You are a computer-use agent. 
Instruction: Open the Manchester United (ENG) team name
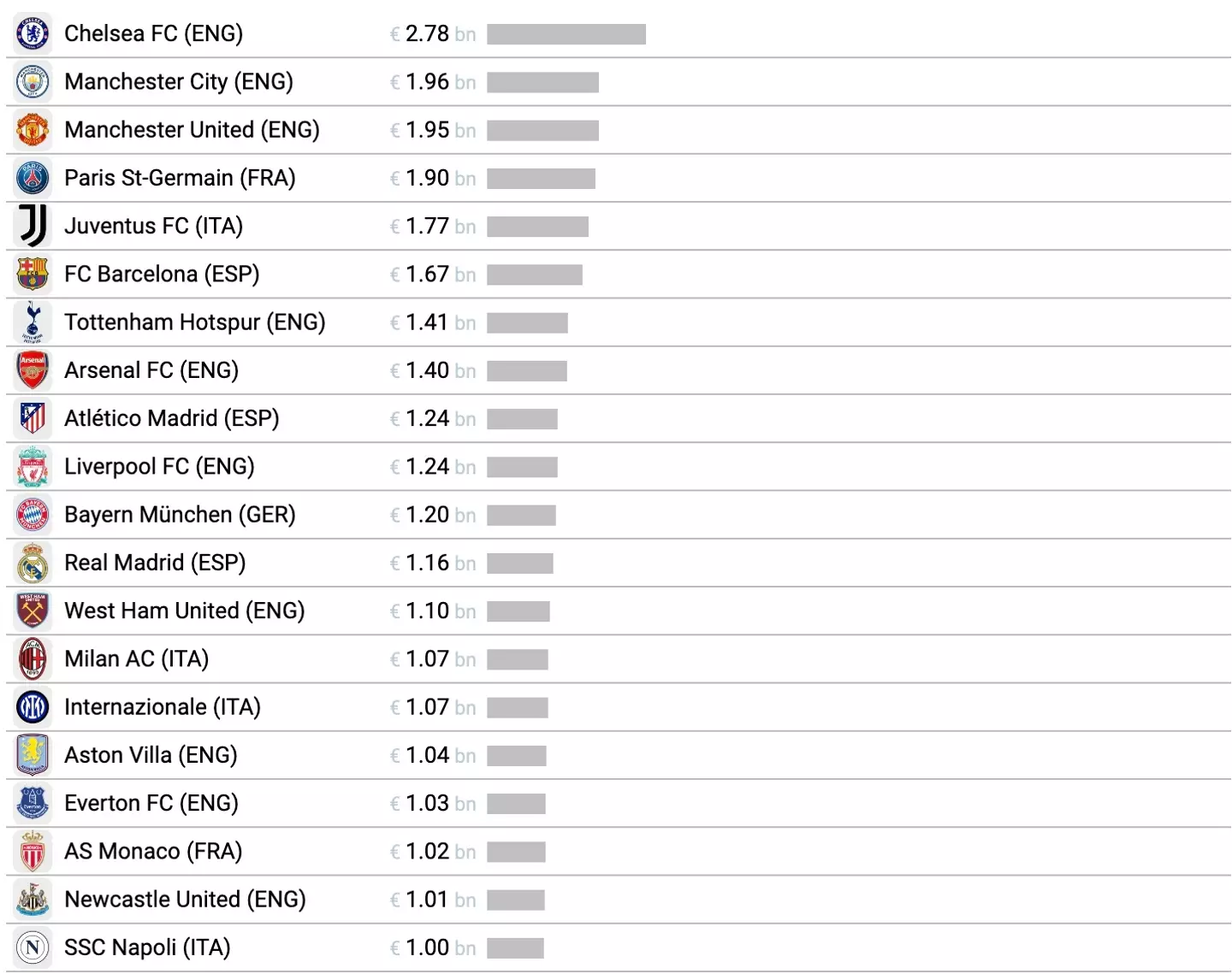(x=192, y=130)
